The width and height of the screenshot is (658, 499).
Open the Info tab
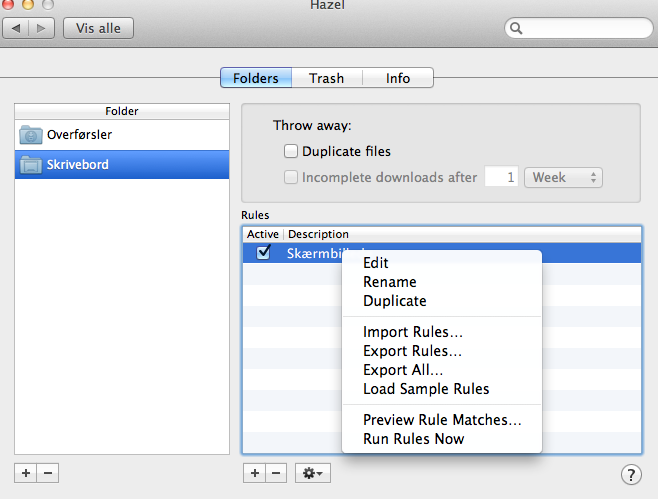click(398, 78)
